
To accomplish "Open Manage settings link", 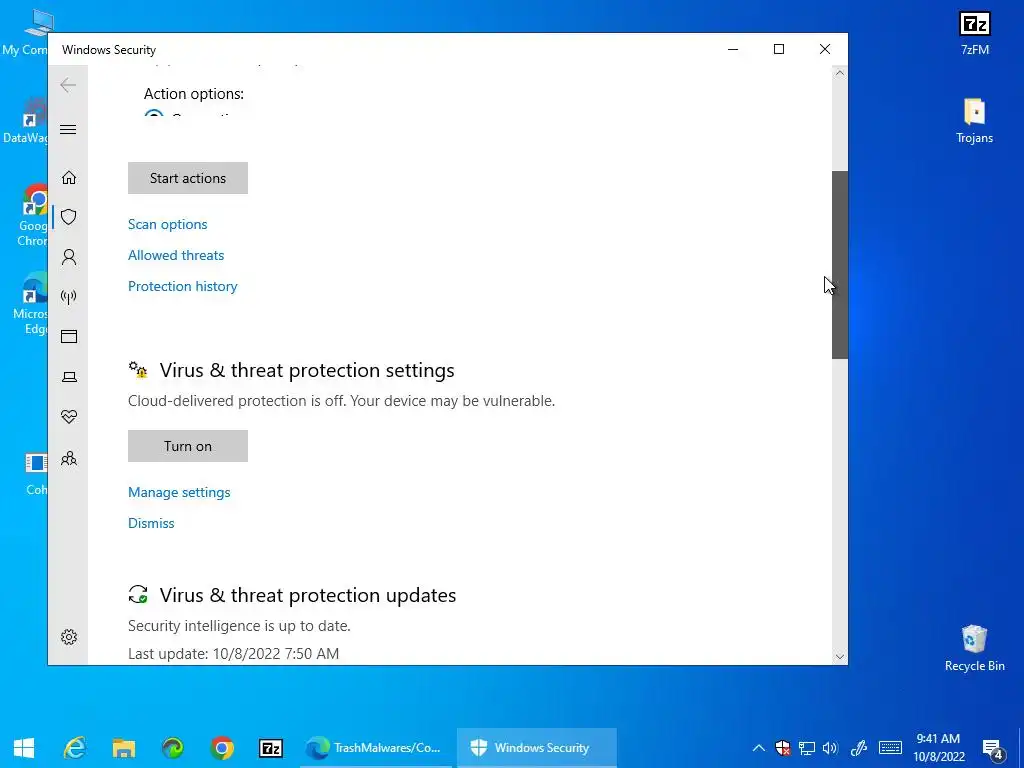I will [x=179, y=492].
